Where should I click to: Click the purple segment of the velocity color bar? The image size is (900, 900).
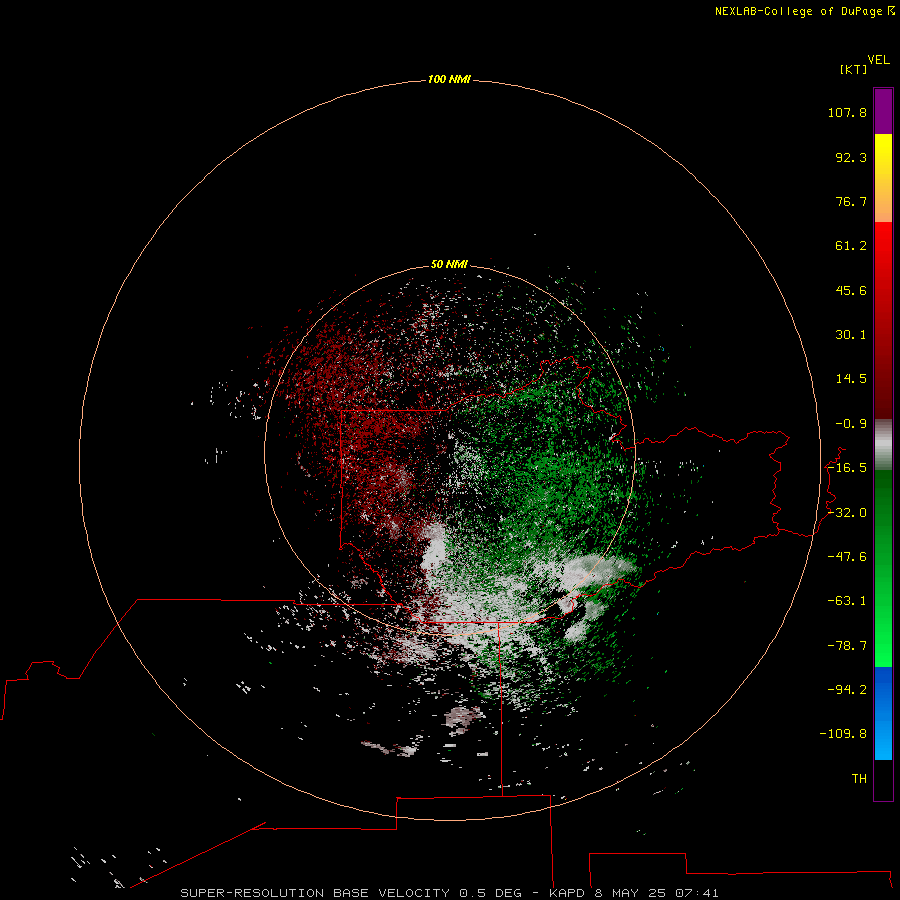[883, 111]
